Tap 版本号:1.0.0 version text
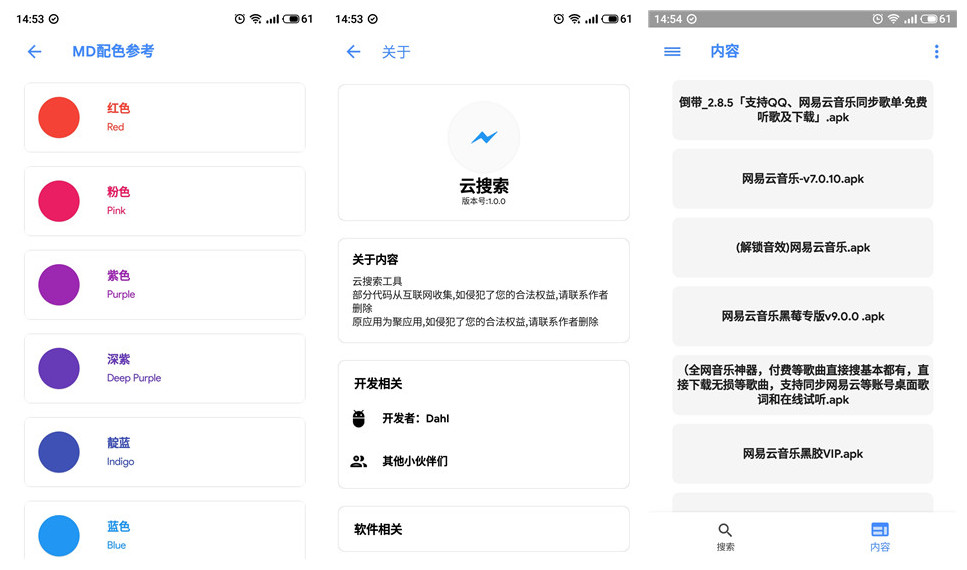This screenshot has width=967, height=570. [484, 201]
